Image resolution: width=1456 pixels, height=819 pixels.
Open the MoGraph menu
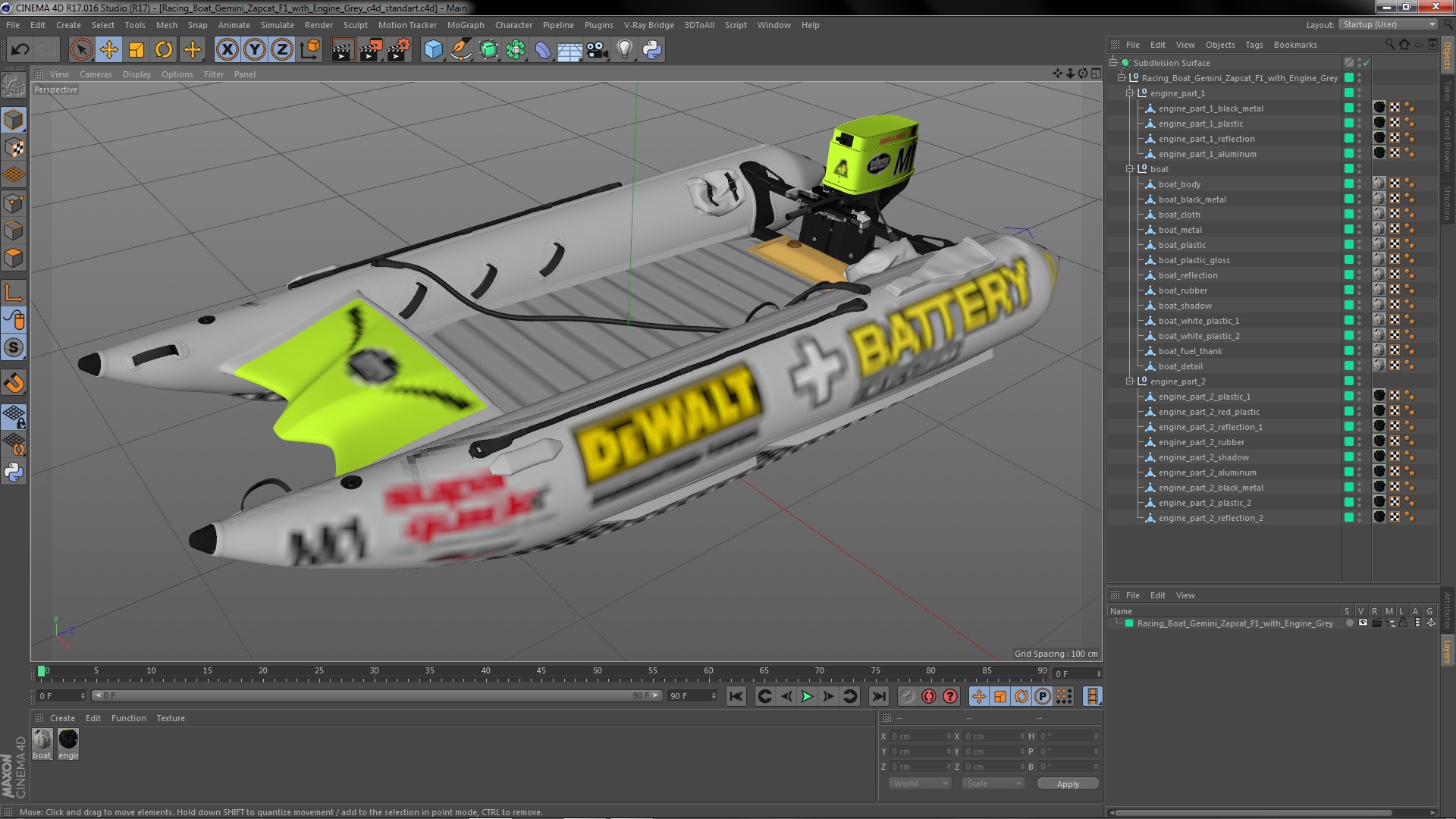pyautogui.click(x=466, y=25)
